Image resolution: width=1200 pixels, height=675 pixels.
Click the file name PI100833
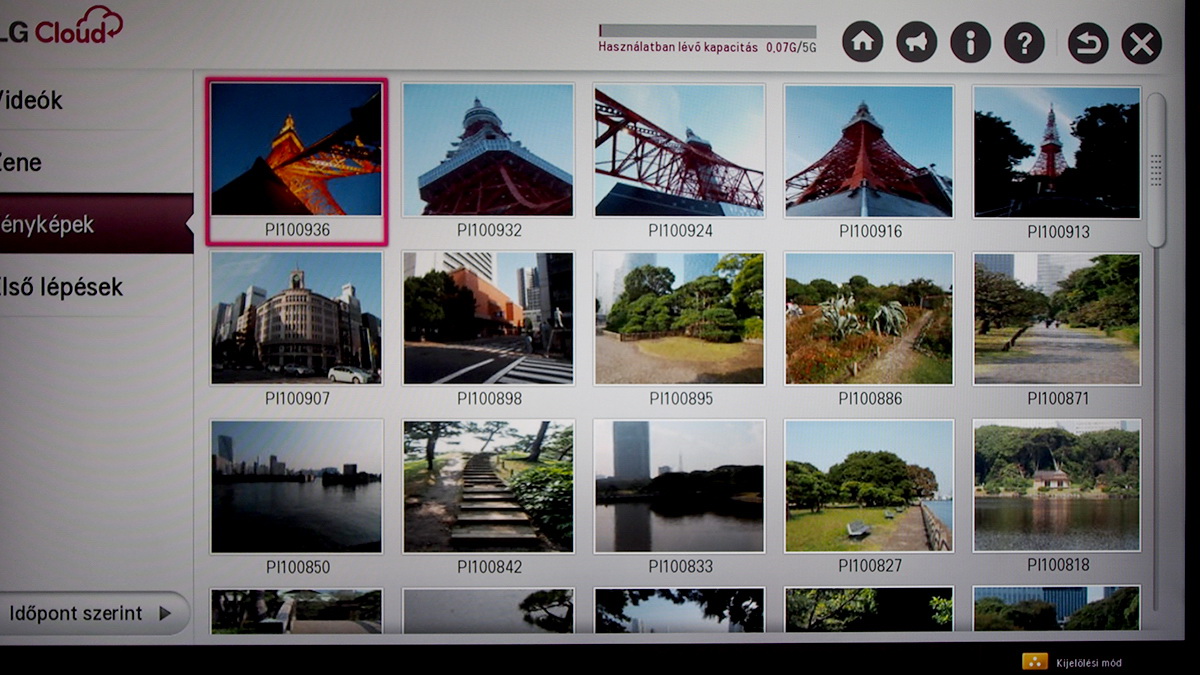tap(680, 567)
